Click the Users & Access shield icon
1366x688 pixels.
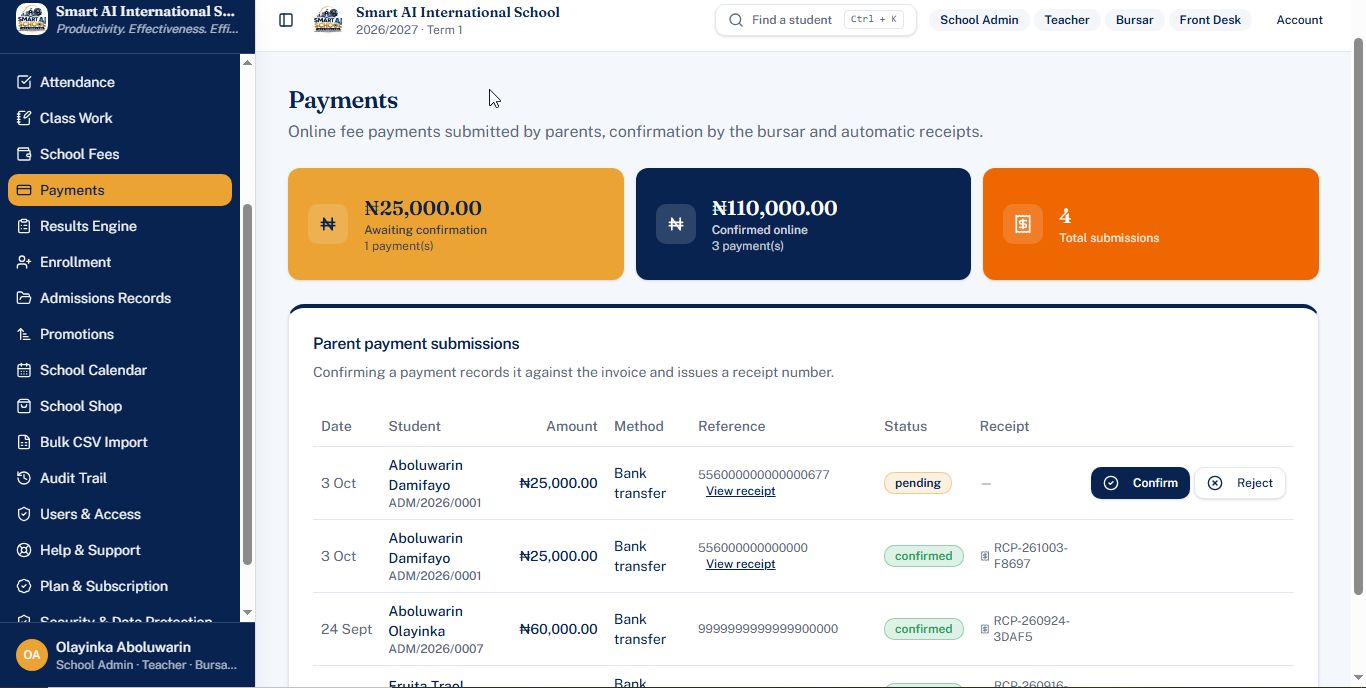point(24,514)
